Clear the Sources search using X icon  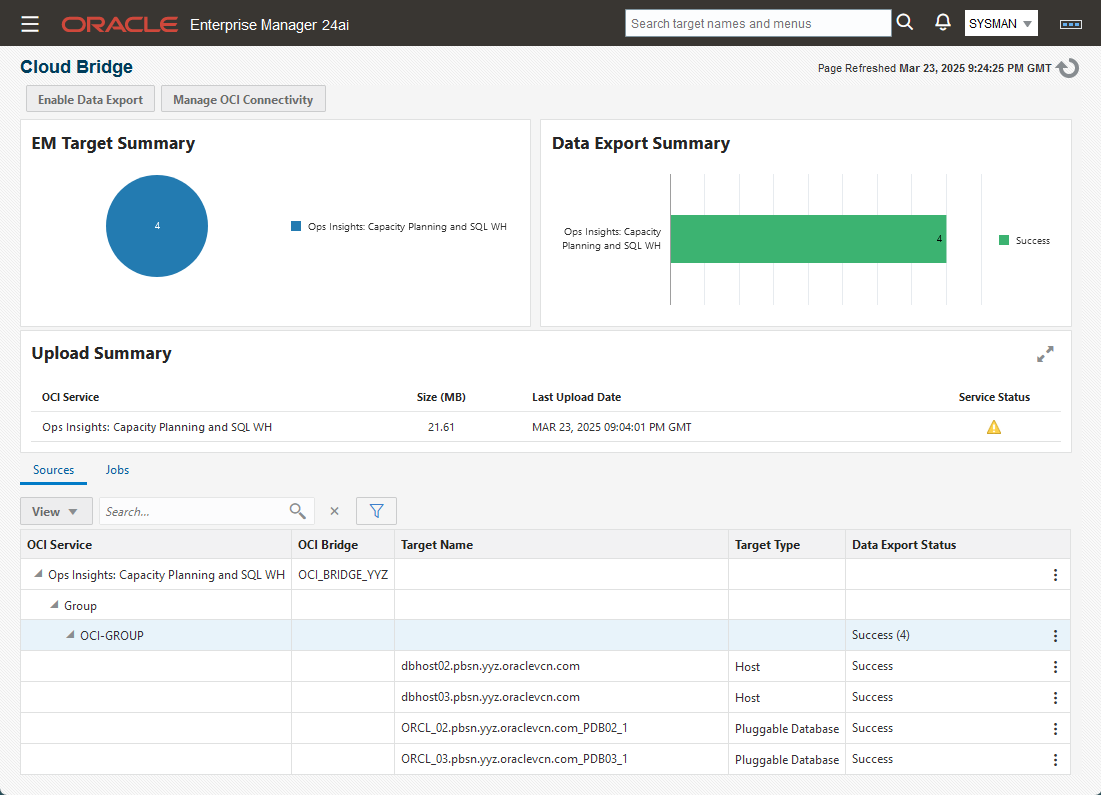335,511
